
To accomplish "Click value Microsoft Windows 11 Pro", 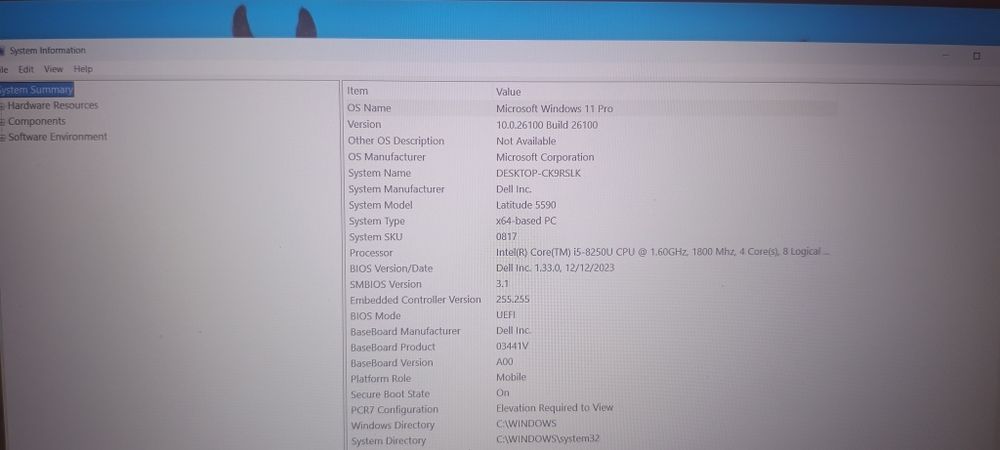I will click(554, 108).
